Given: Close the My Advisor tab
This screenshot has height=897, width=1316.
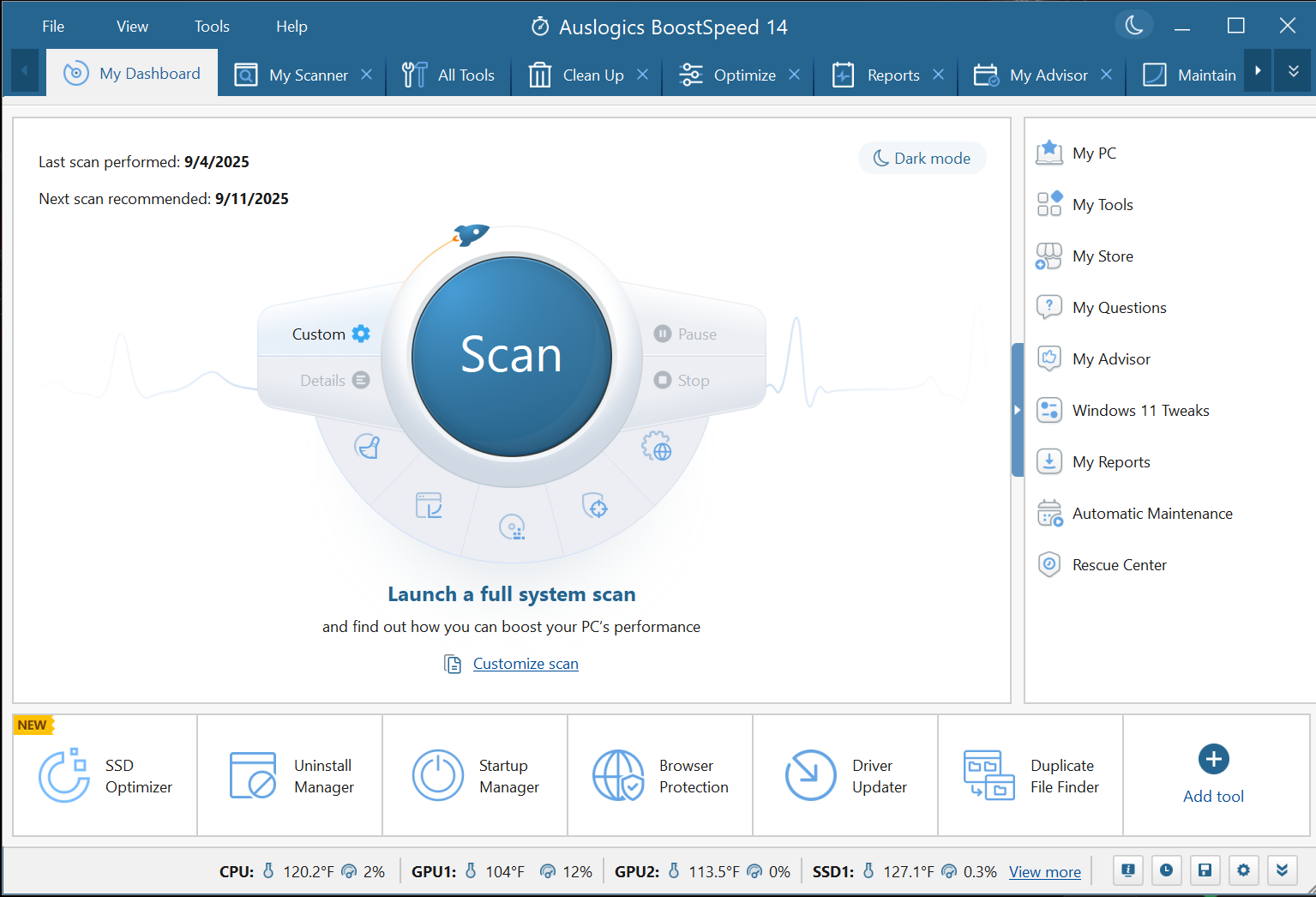Looking at the screenshot, I should click(x=1107, y=75).
